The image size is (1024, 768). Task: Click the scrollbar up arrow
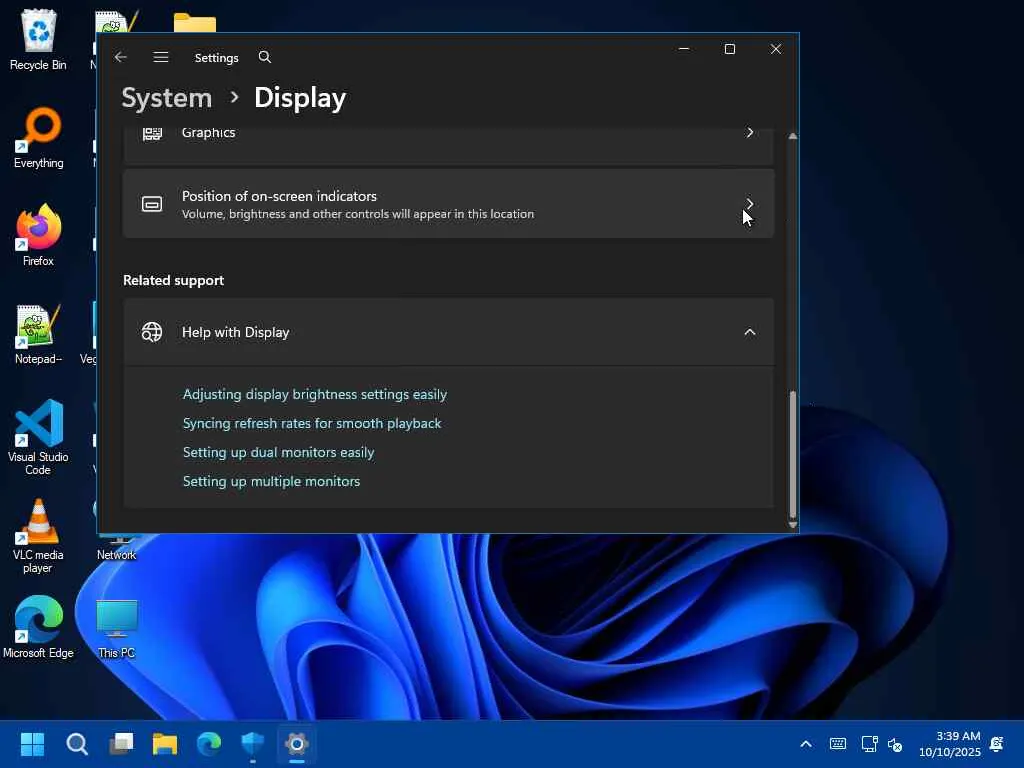click(x=793, y=136)
